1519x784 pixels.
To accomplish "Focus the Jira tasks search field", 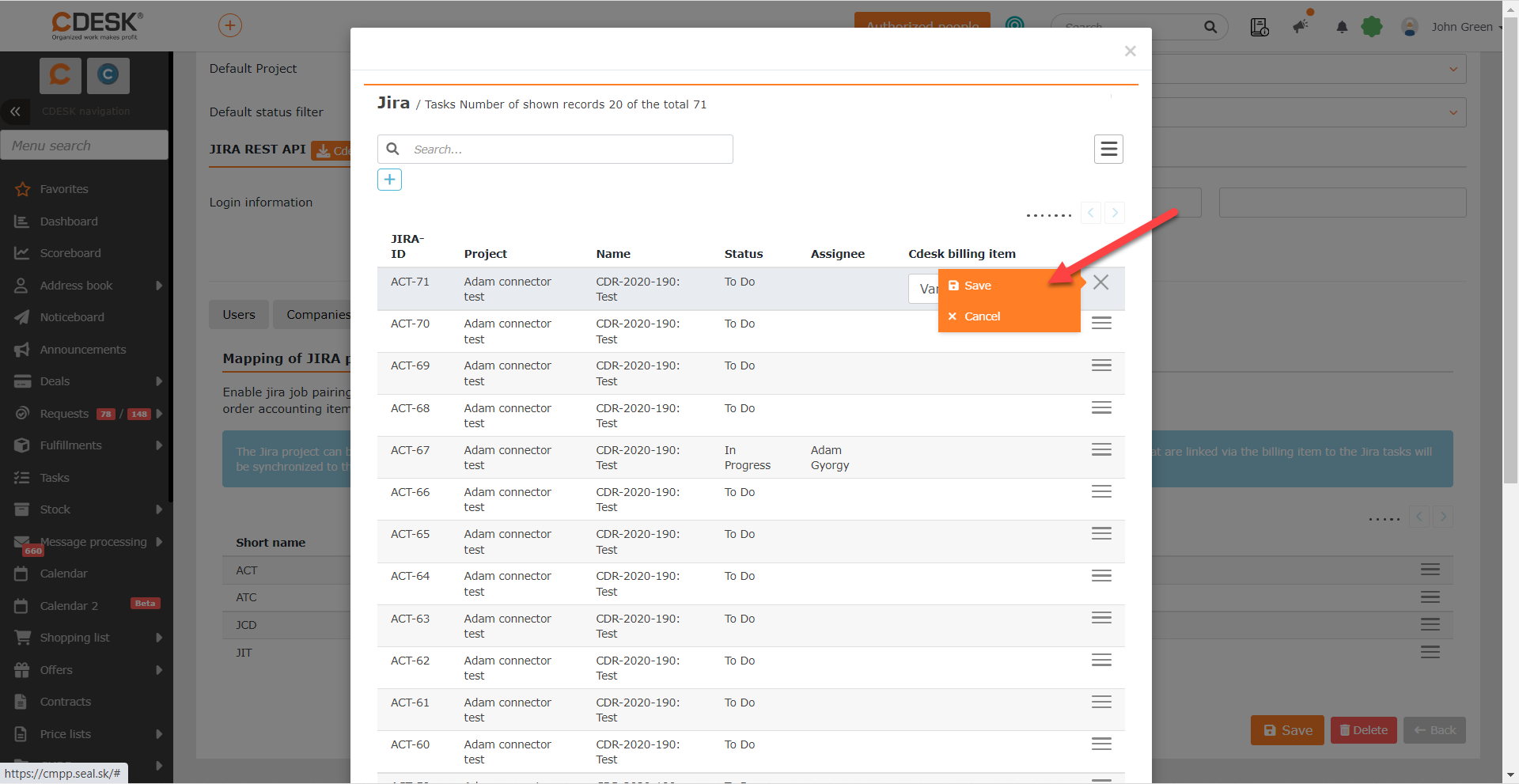I will (x=555, y=150).
